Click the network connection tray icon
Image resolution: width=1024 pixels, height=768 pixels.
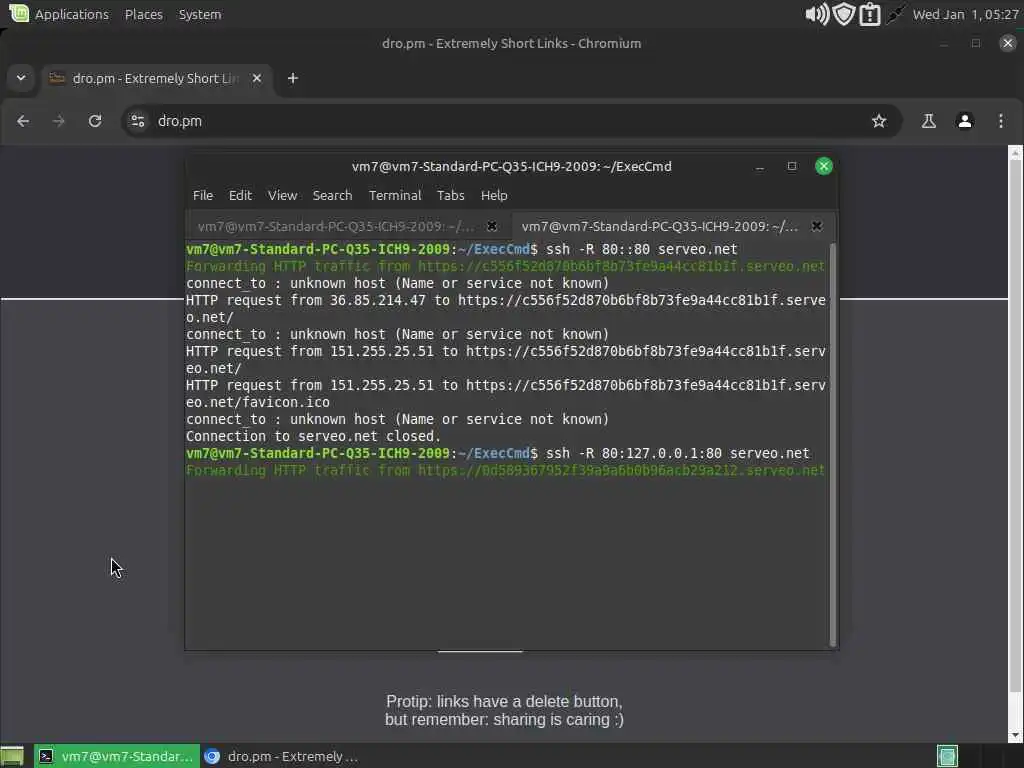tap(895, 14)
